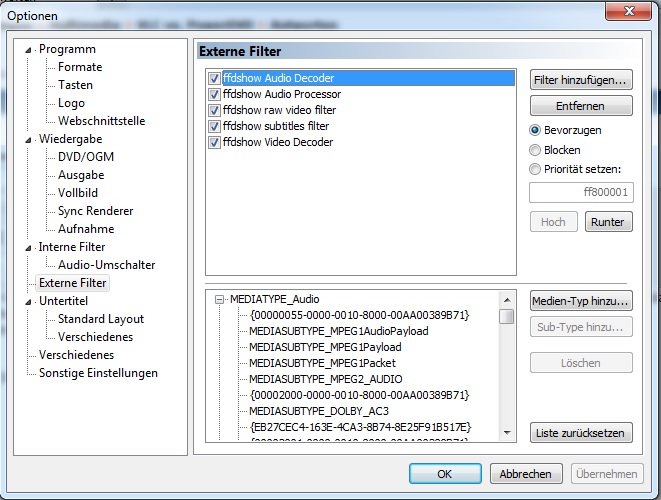661x500 pixels.
Task: Open the Vollbild settings page
Action: 78,193
